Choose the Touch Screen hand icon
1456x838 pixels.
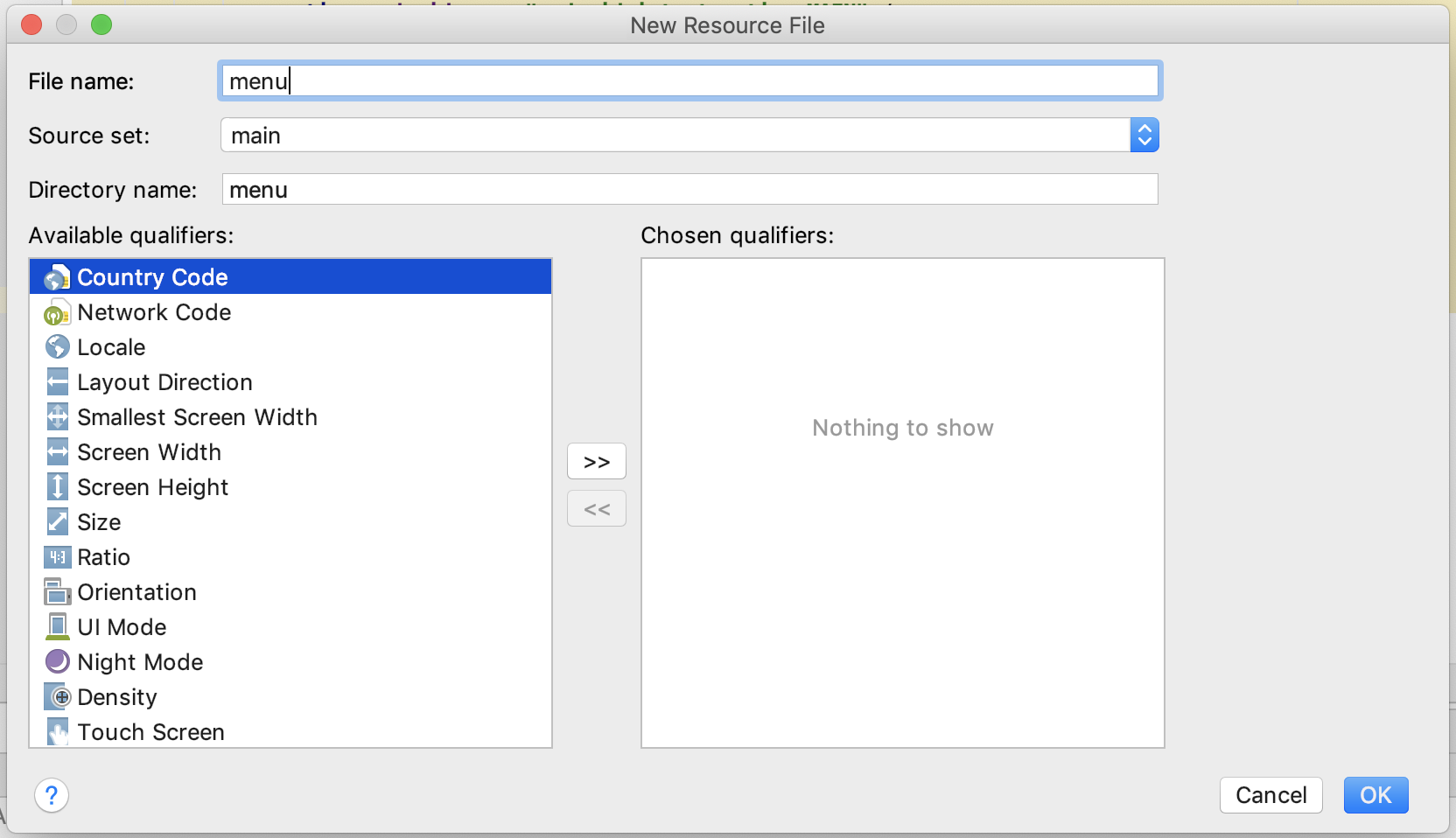[x=57, y=732]
